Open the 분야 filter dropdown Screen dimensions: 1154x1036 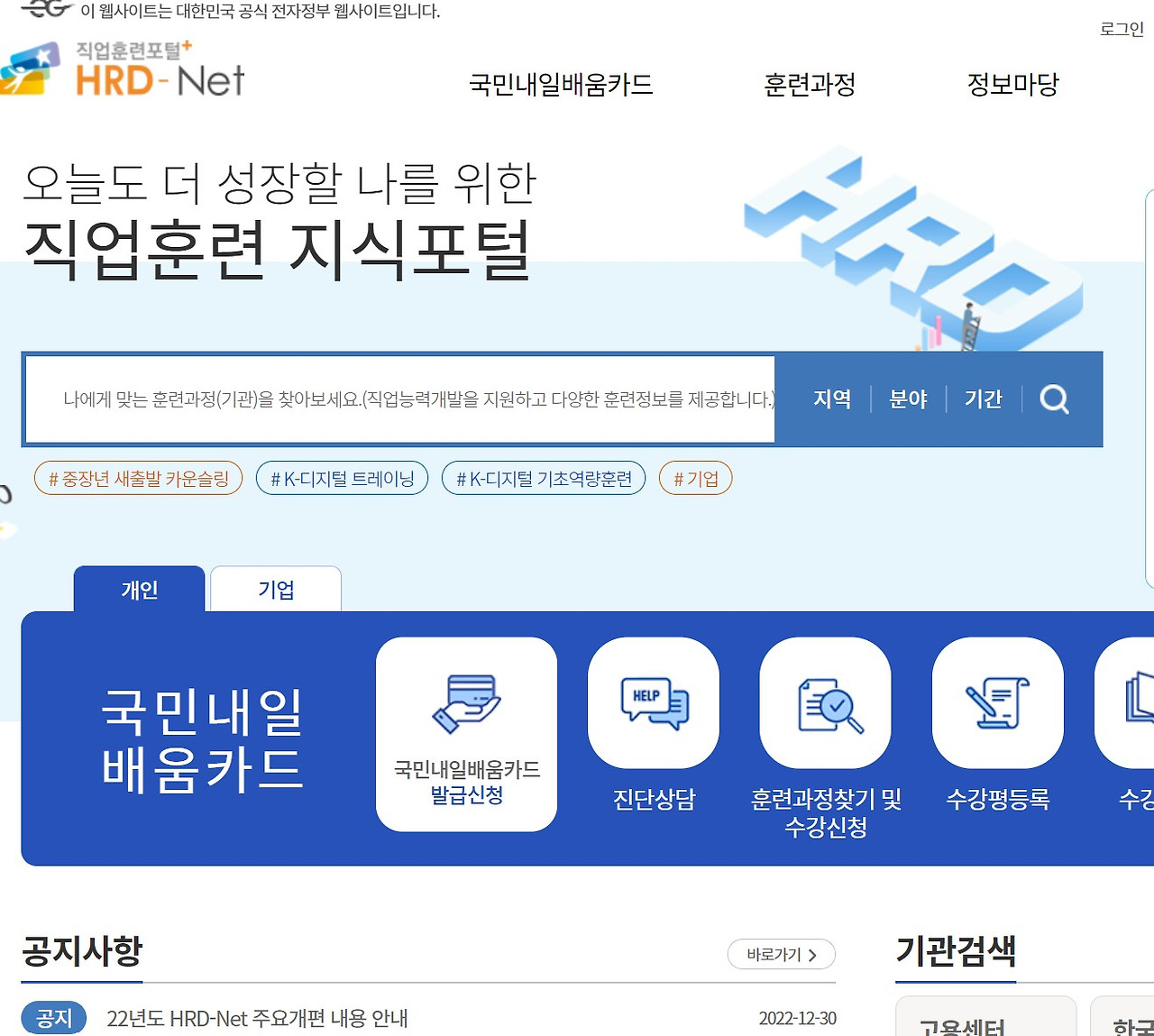coord(907,399)
